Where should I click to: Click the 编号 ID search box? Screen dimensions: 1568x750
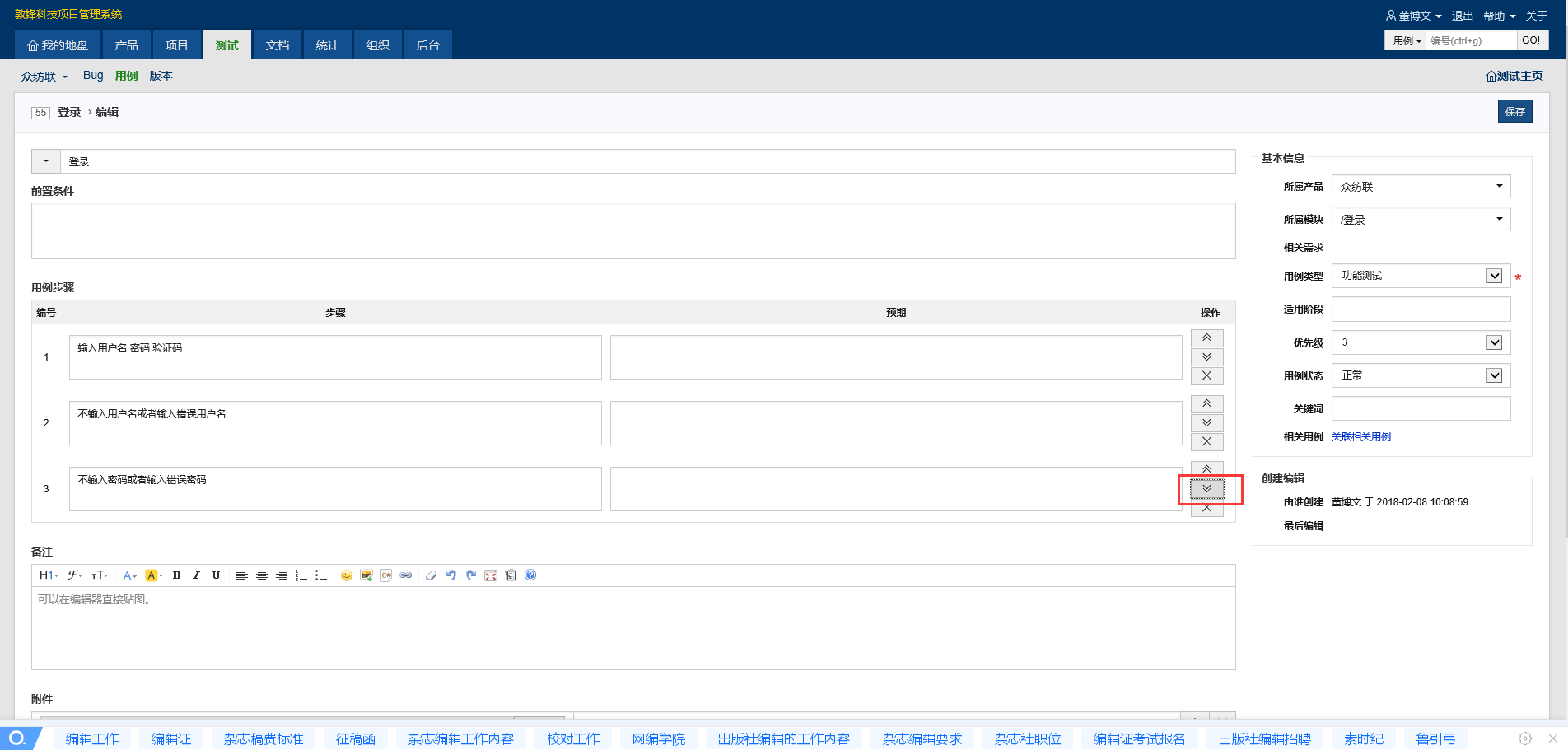(x=1471, y=40)
